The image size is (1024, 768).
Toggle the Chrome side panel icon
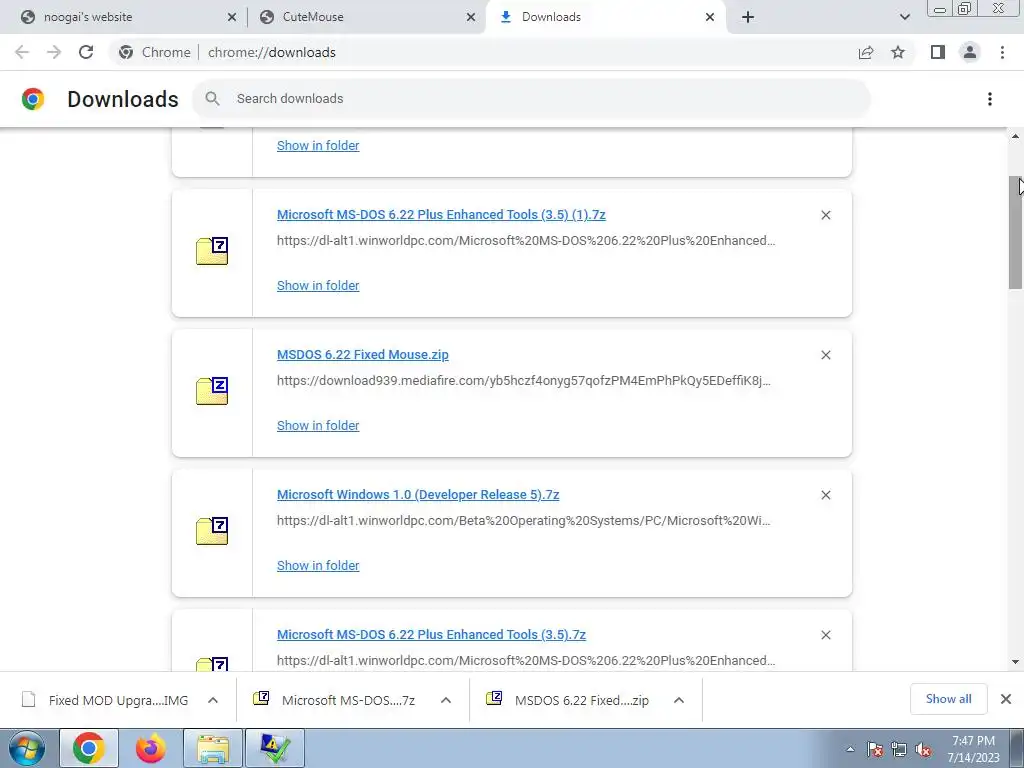[x=938, y=52]
